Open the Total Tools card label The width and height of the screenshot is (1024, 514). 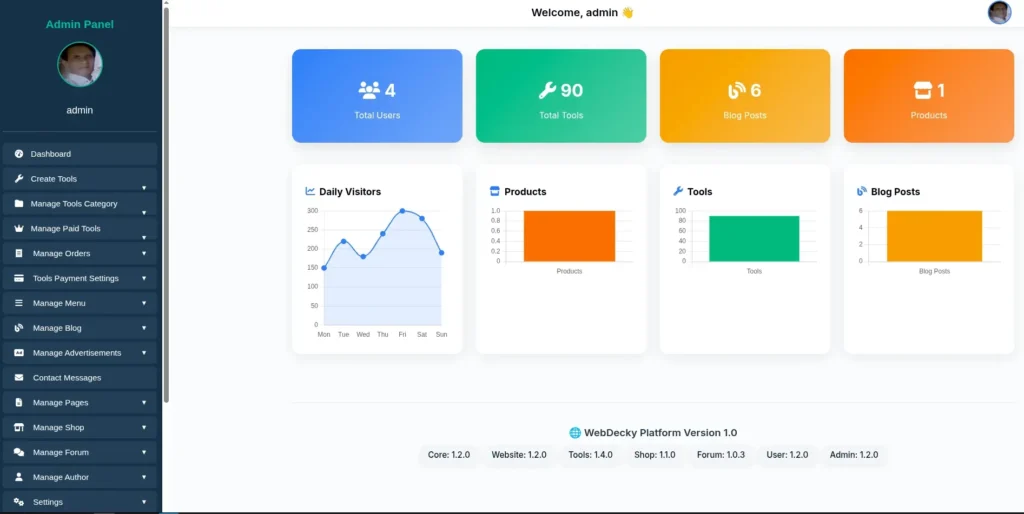tap(561, 115)
